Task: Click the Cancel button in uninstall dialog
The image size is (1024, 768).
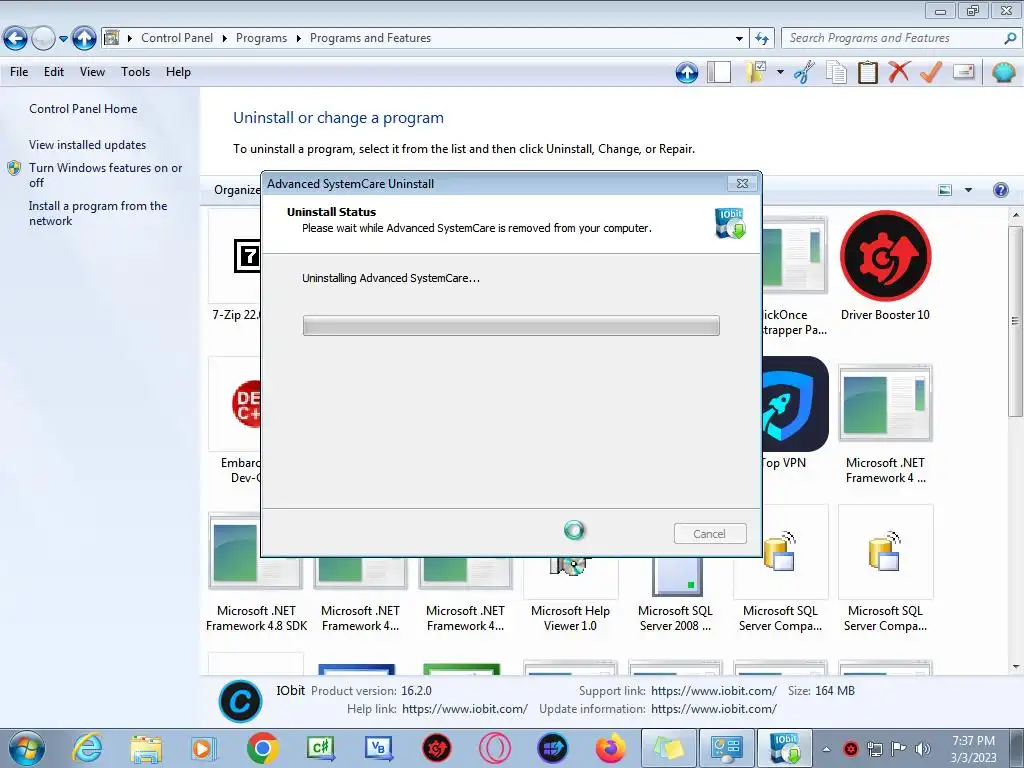Action: [709, 534]
